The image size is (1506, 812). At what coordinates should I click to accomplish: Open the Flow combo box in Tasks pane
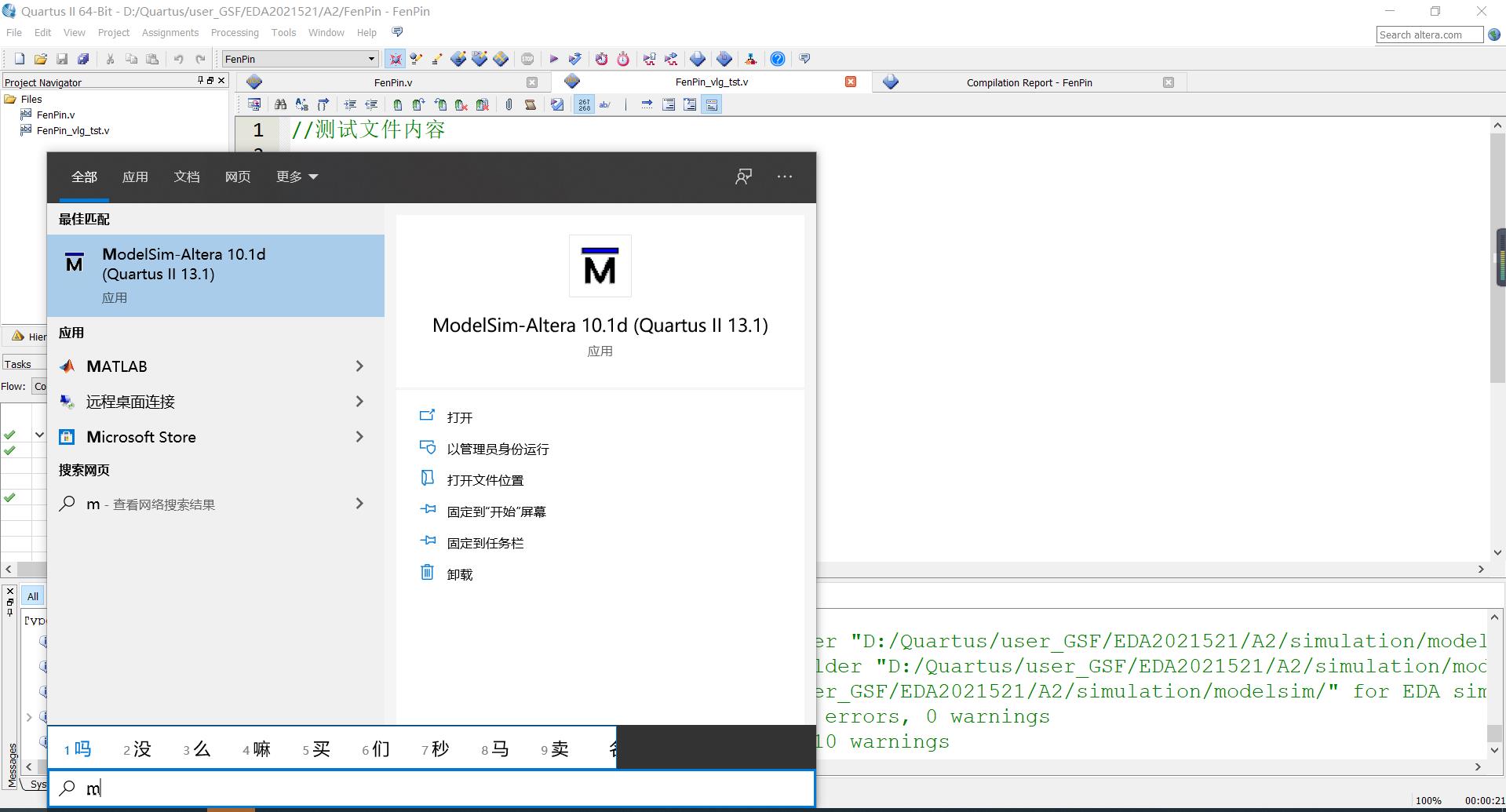(40, 386)
